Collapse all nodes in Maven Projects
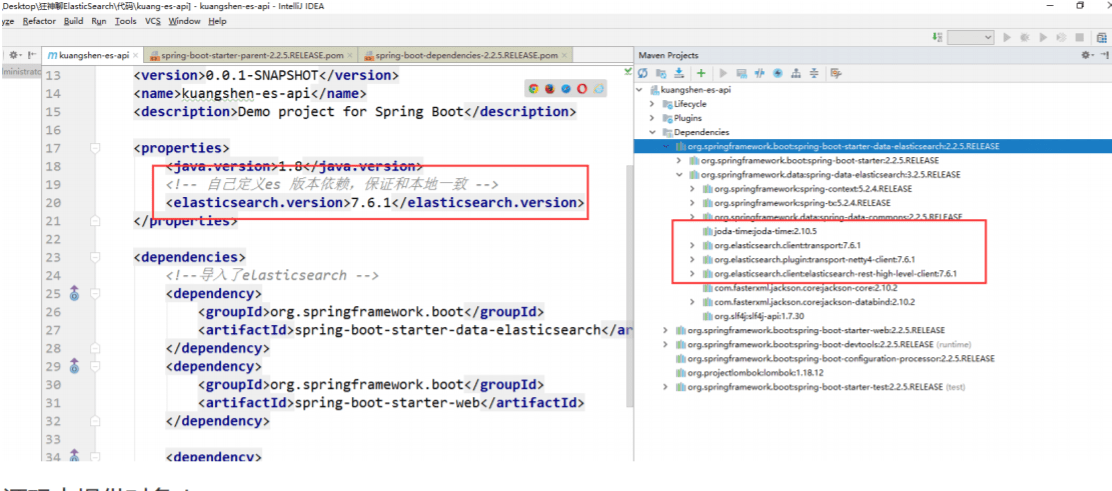 coord(814,73)
